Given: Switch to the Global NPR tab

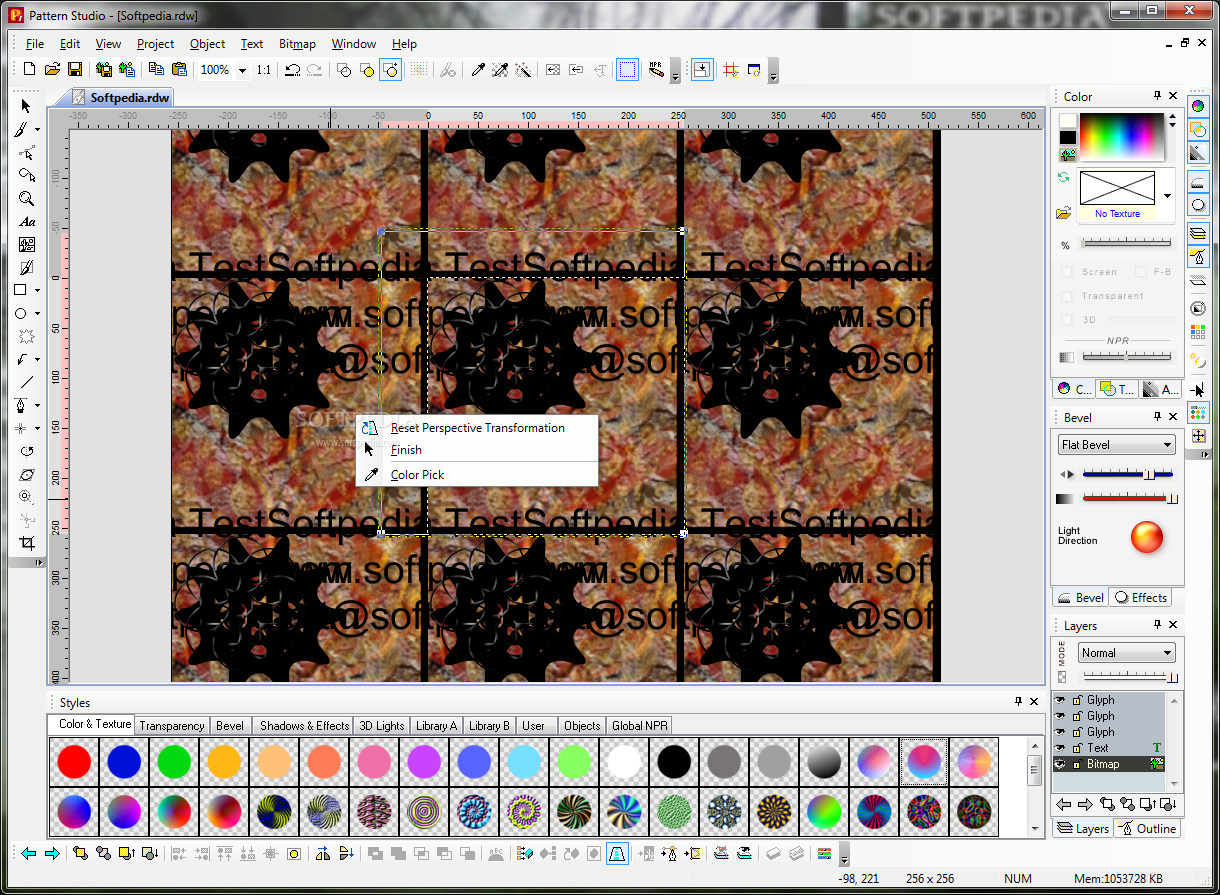Looking at the screenshot, I should coord(641,726).
